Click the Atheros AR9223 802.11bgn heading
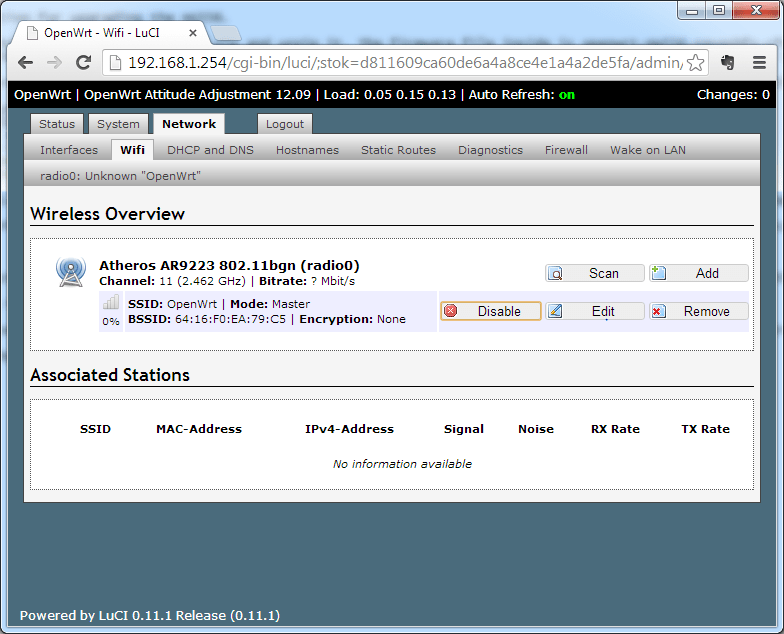Viewport: 784px width, 634px height. pyautogui.click(x=230, y=266)
